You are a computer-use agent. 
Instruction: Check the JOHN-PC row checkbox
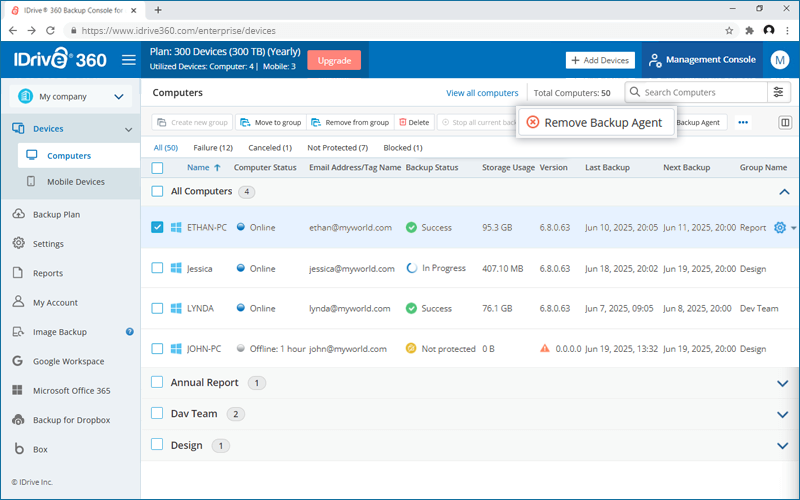pos(157,348)
